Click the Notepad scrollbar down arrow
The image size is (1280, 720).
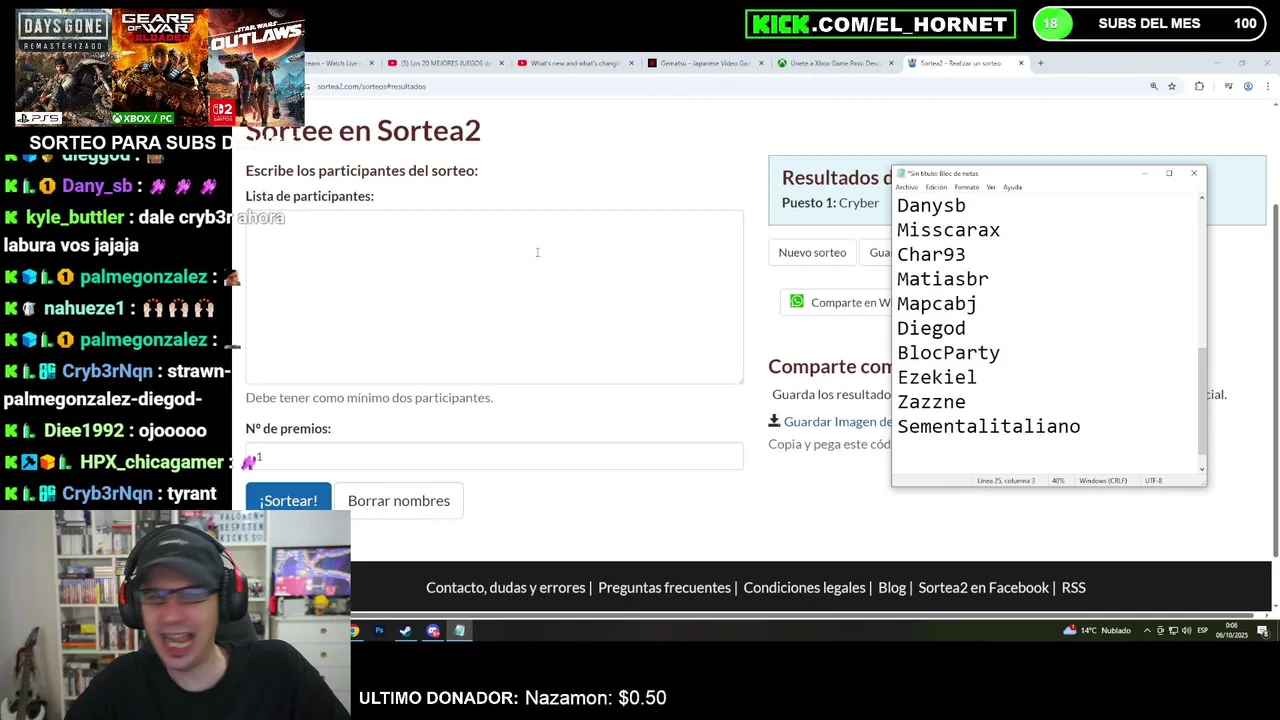[1202, 468]
